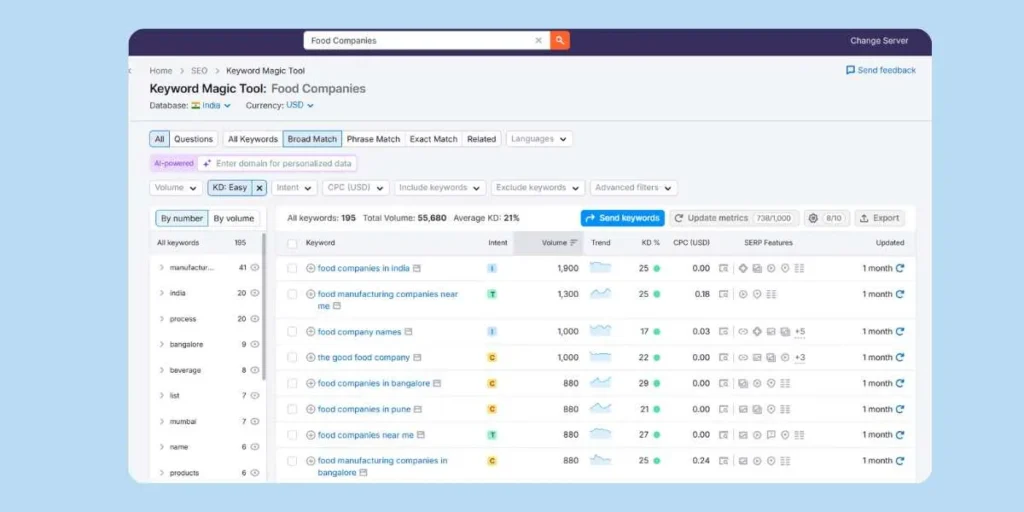Clear the search field with X icon

[x=538, y=41]
